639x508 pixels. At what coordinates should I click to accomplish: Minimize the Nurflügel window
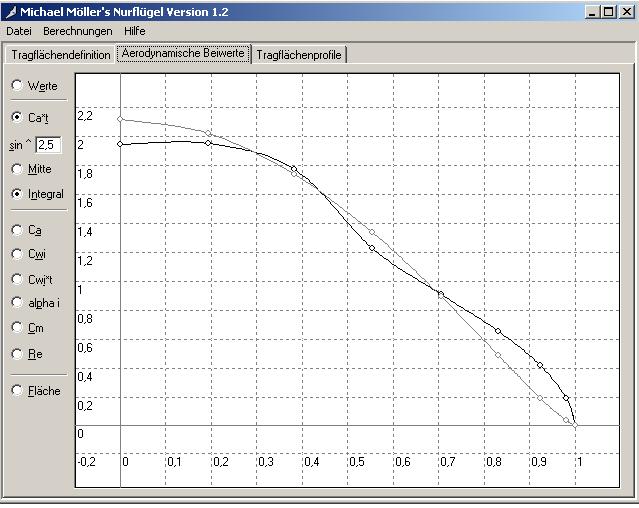coord(593,12)
